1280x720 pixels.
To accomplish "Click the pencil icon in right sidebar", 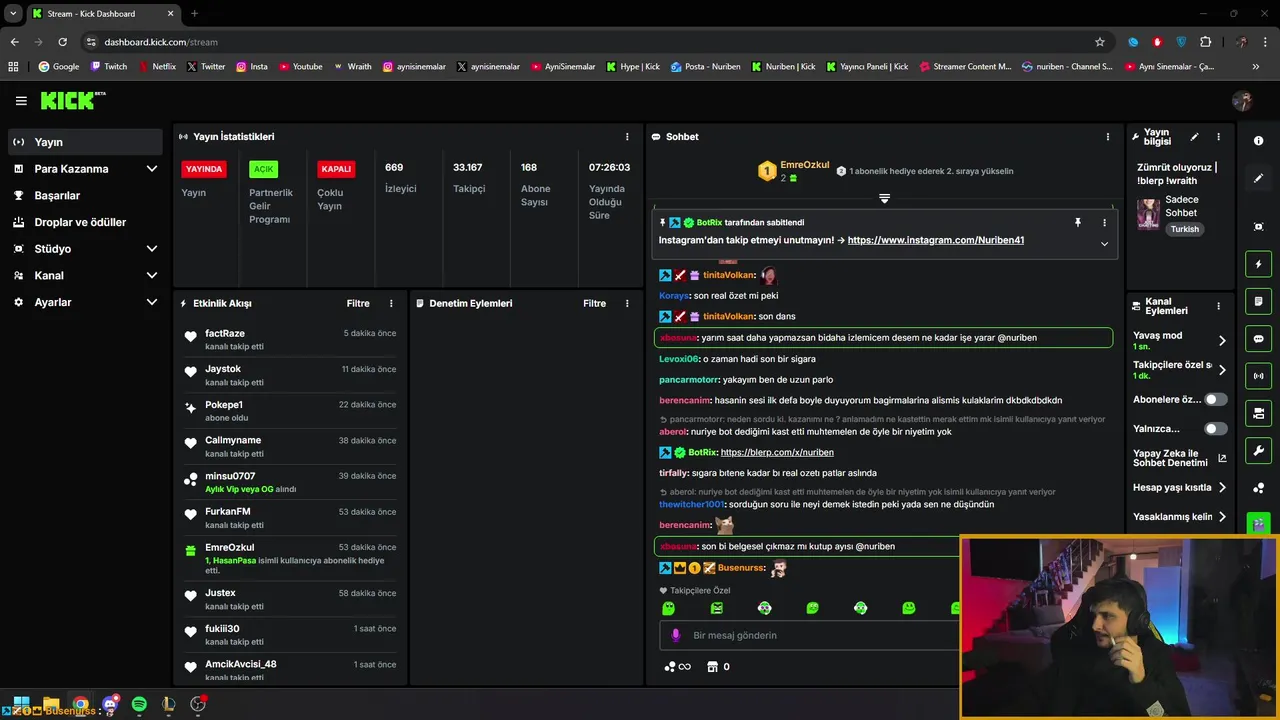I will [x=1258, y=178].
